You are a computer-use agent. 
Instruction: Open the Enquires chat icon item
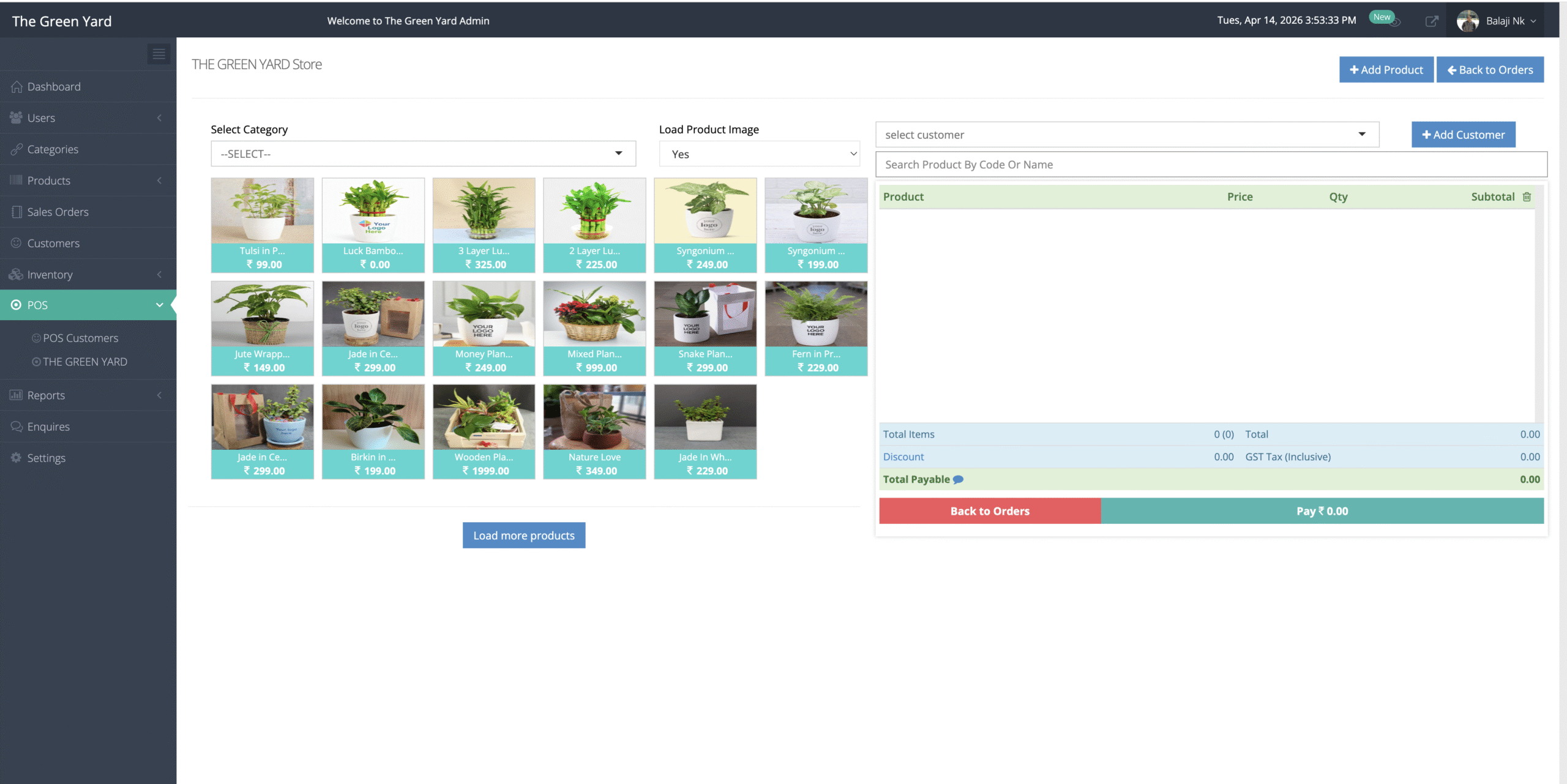(x=17, y=427)
